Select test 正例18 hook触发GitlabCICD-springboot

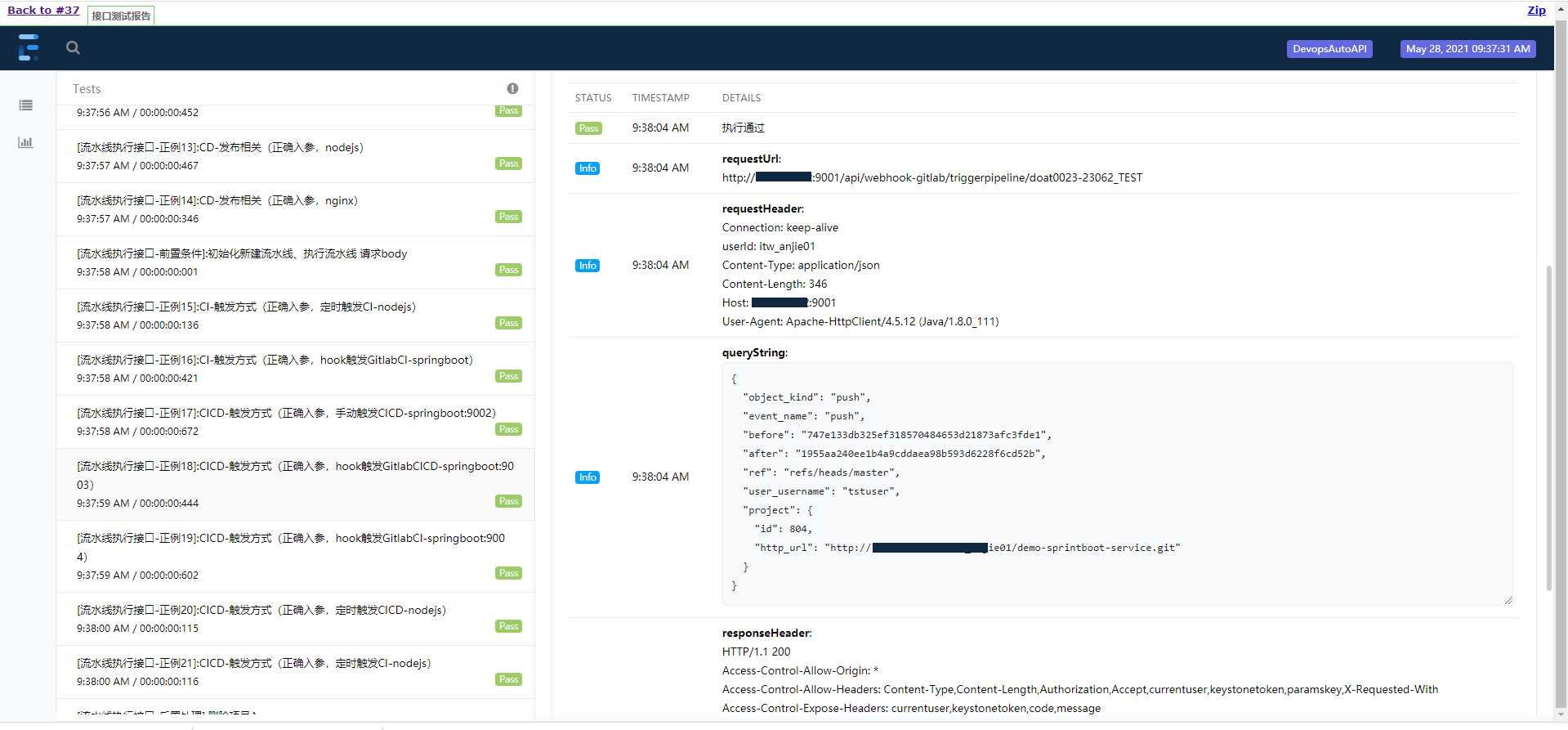pyautogui.click(x=295, y=484)
